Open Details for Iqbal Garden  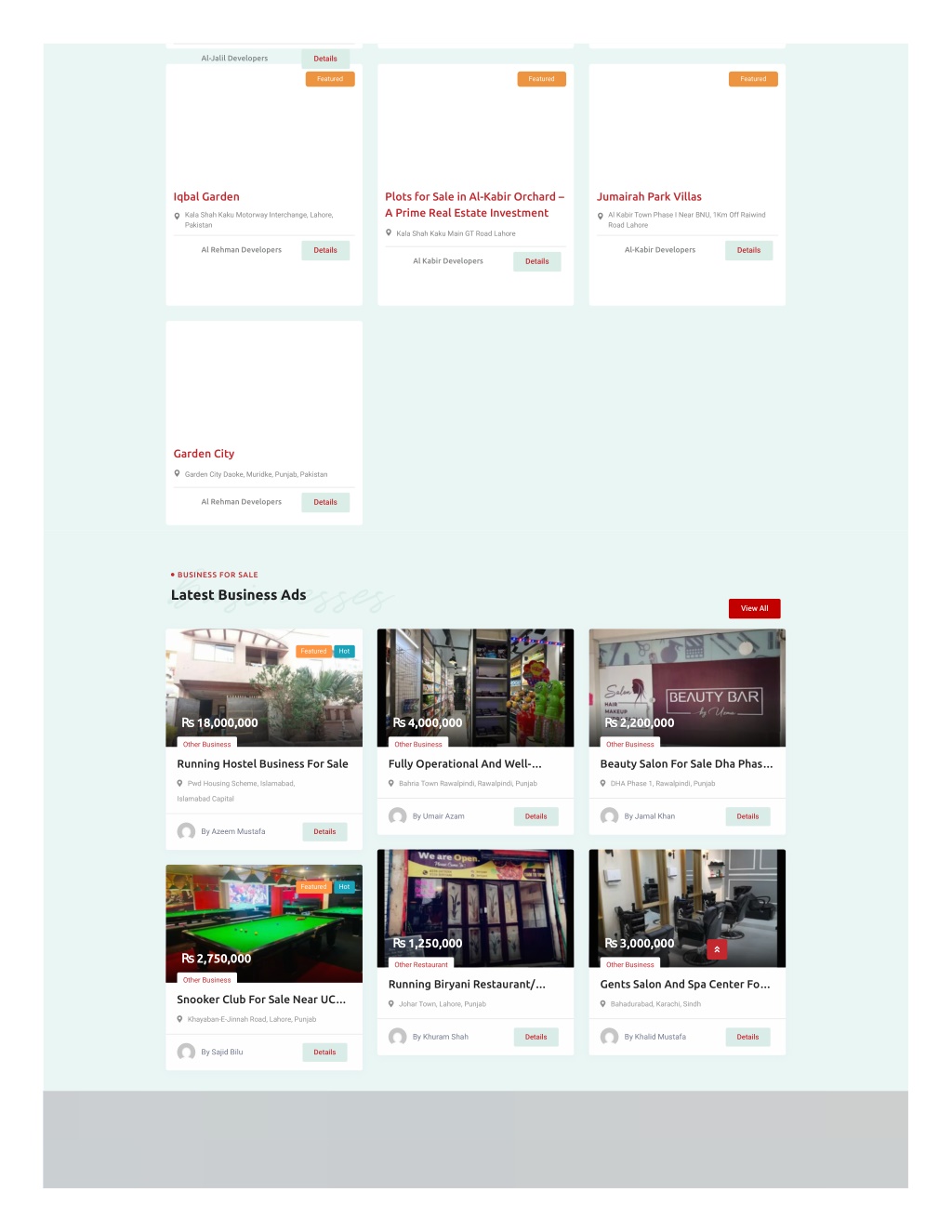325,250
